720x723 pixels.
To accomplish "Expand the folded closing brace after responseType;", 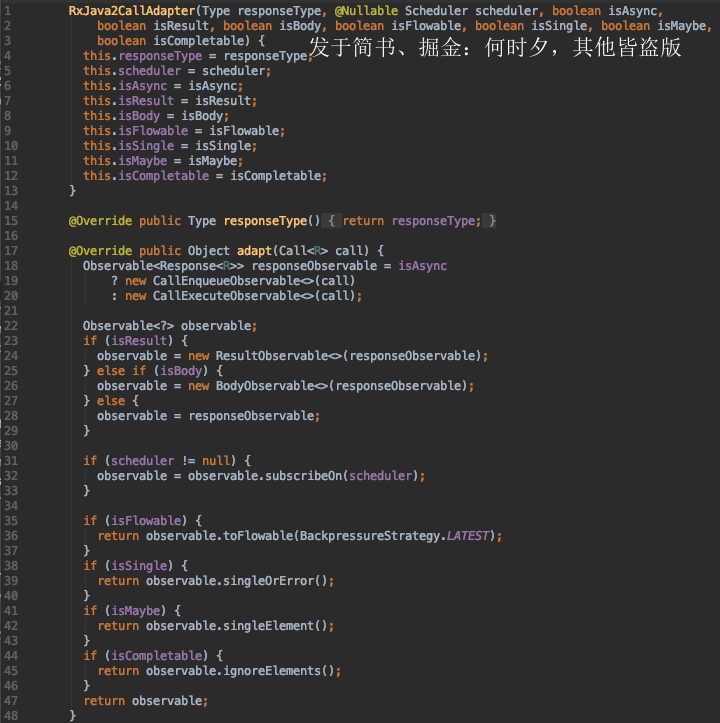I will click(x=492, y=220).
